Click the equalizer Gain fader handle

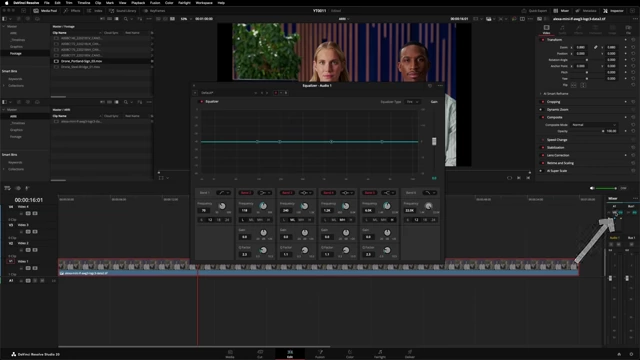click(x=434, y=141)
